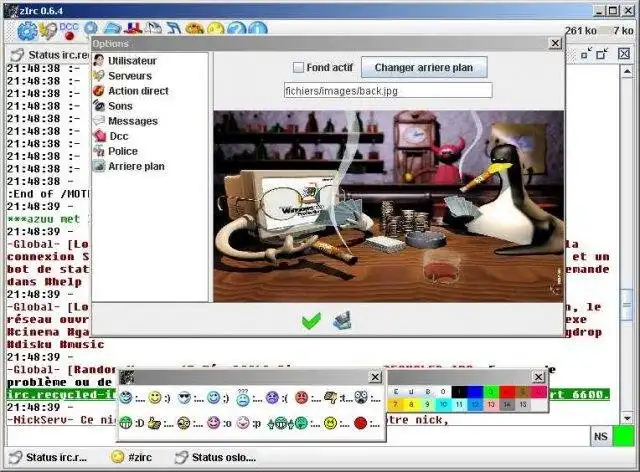Click the red-blue hat toolbar icon
640x472 pixels.
[133, 29]
